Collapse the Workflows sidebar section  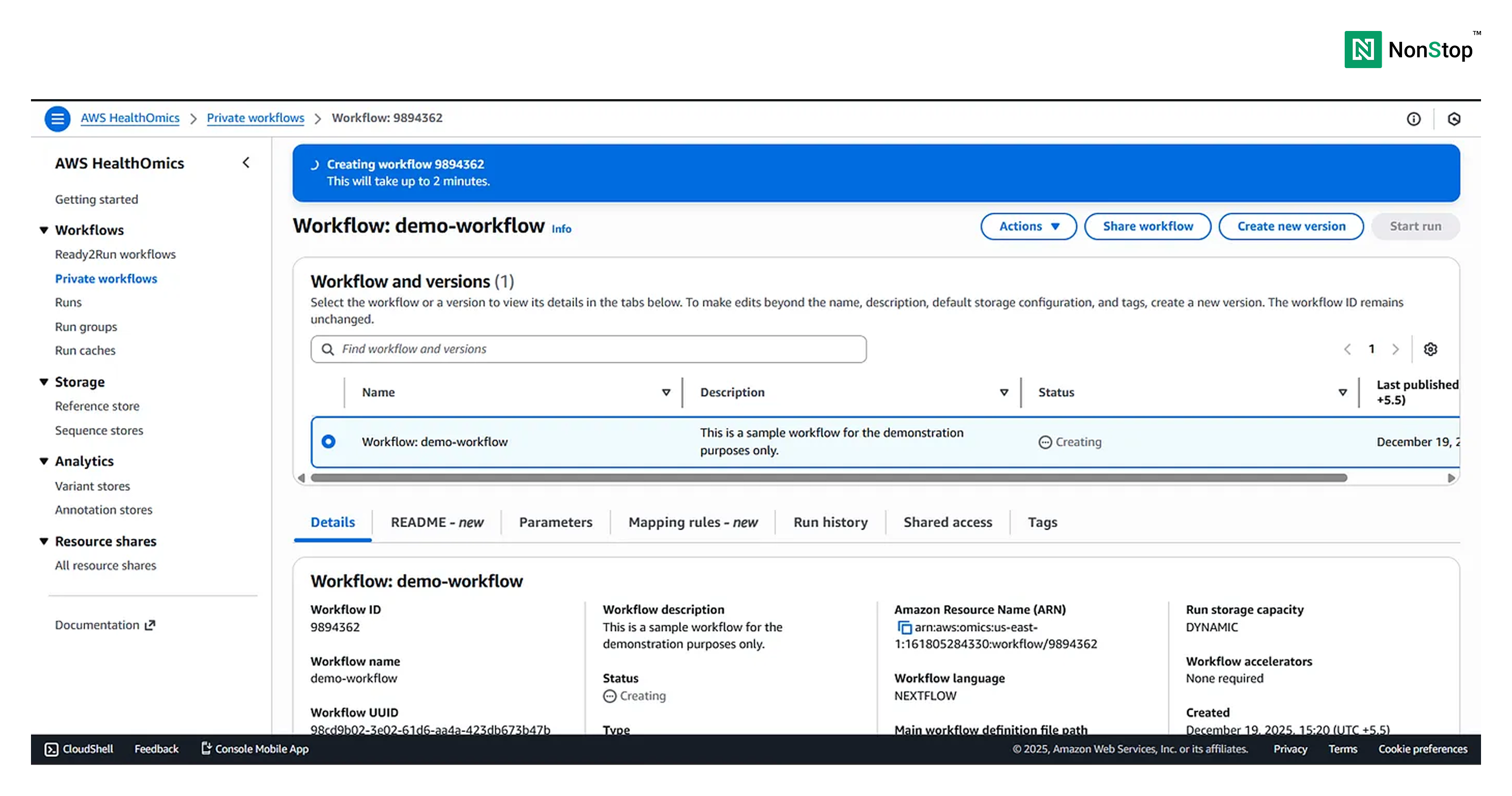click(x=44, y=230)
